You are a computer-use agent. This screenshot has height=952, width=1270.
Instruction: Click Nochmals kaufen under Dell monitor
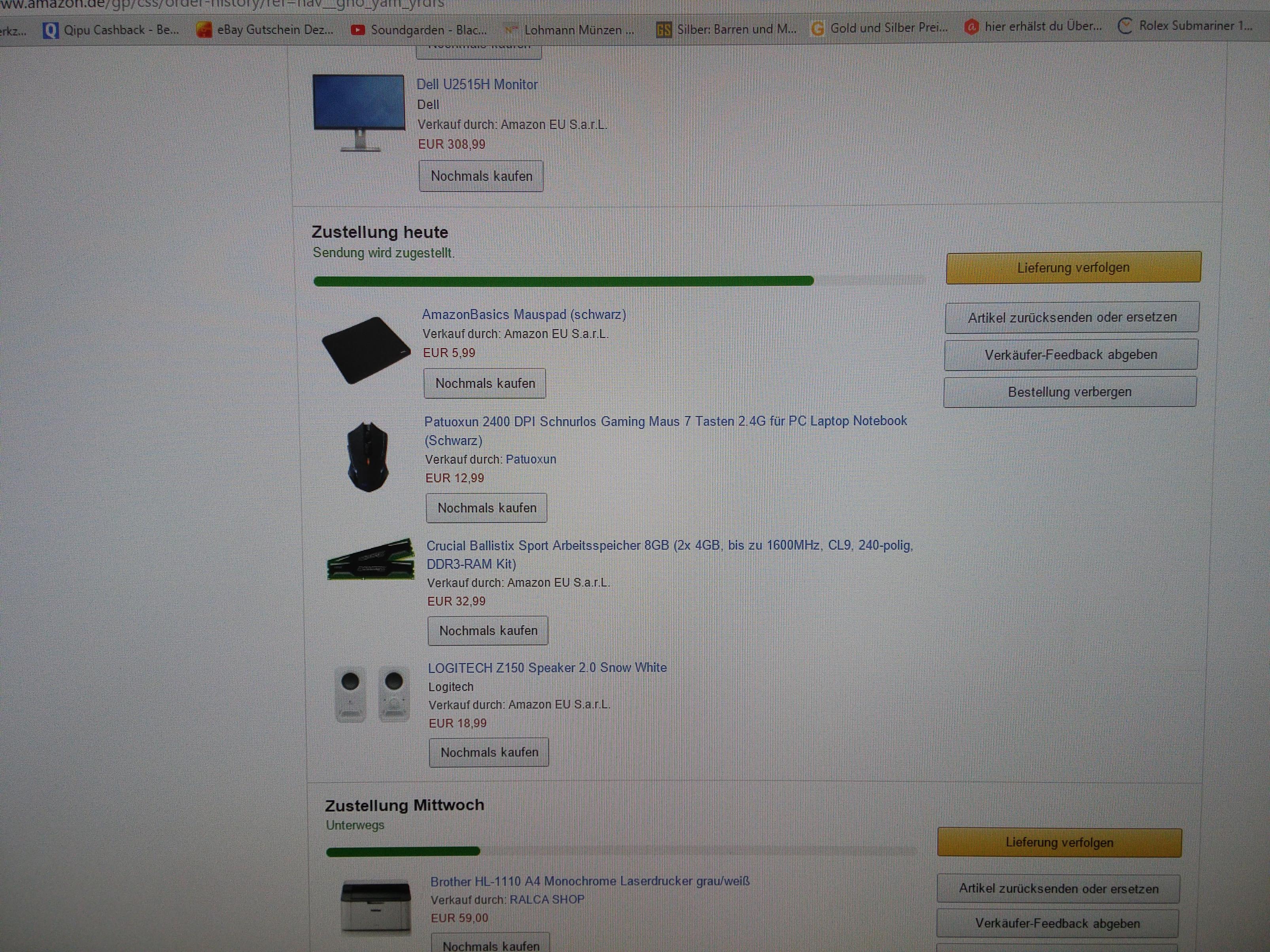(x=481, y=176)
